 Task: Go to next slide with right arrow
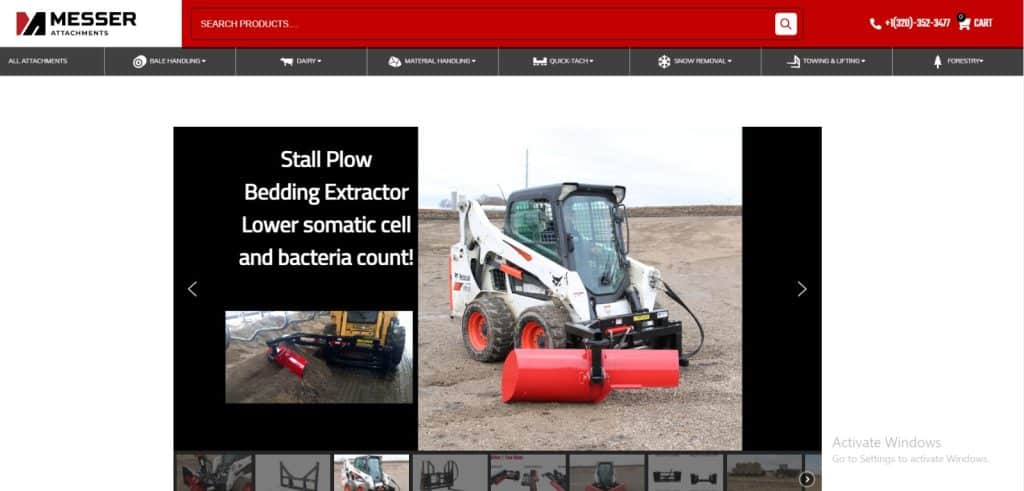pyautogui.click(x=801, y=289)
